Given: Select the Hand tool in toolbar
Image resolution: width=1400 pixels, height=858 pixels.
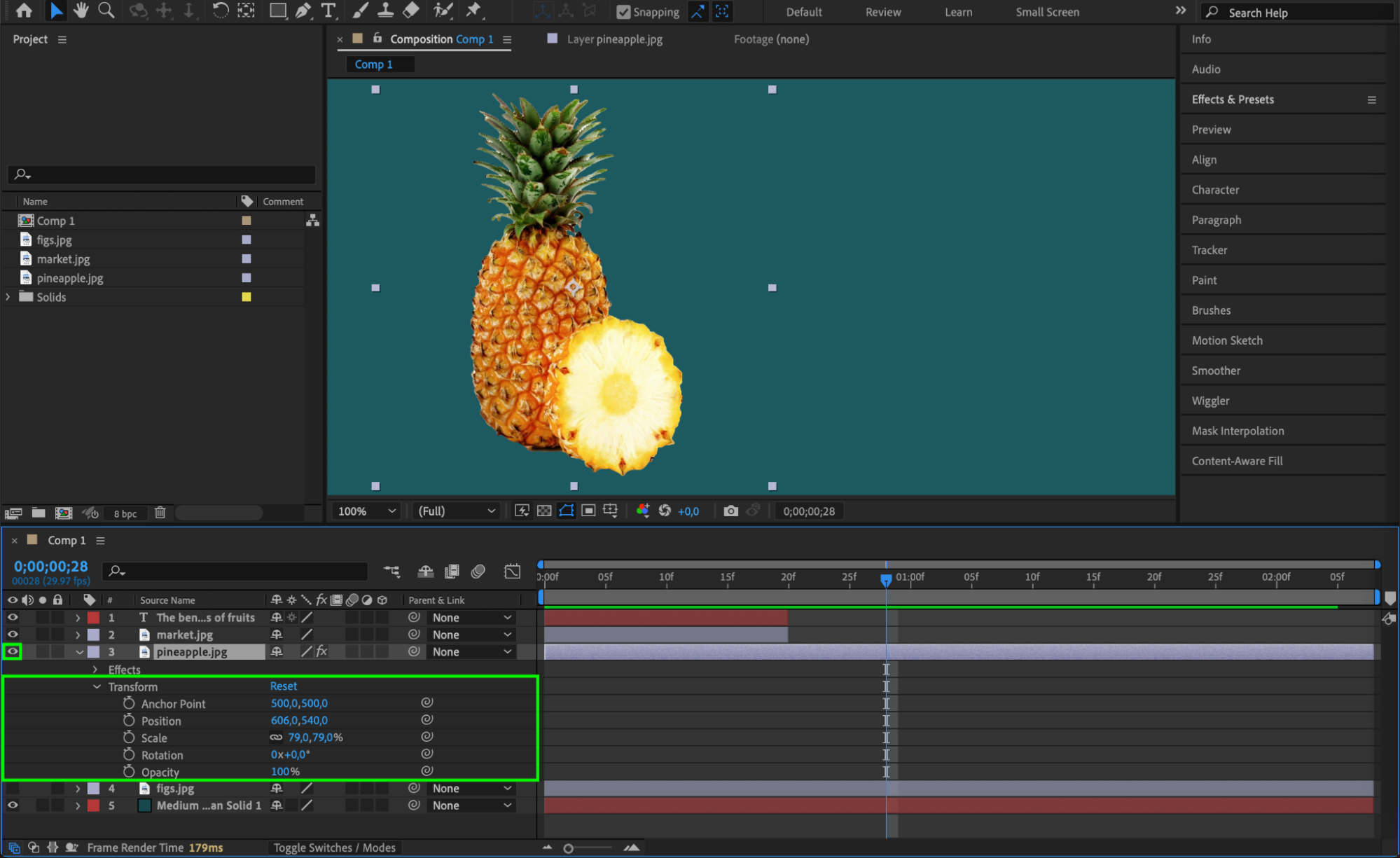Looking at the screenshot, I should pos(81,11).
